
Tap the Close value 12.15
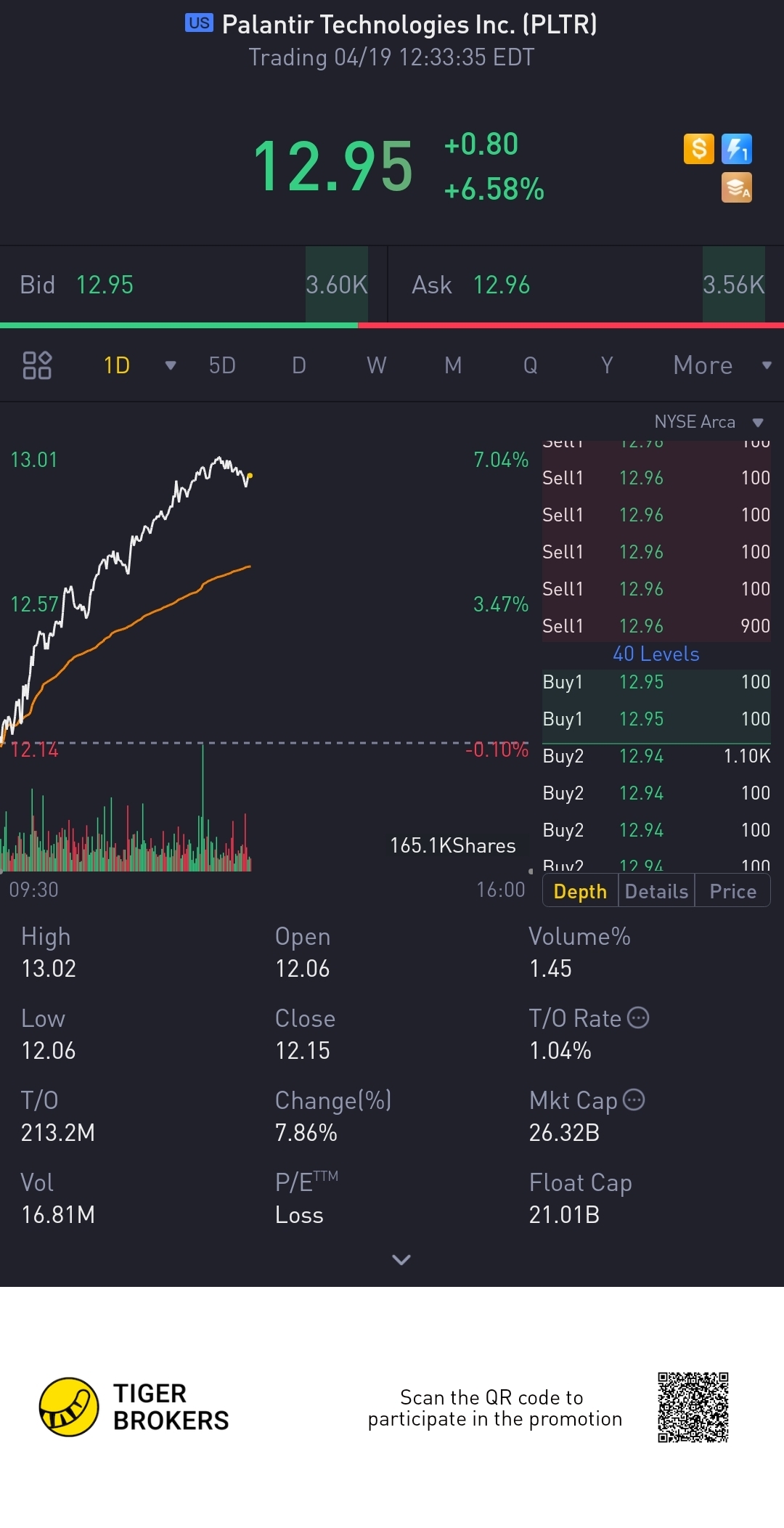click(x=302, y=1050)
